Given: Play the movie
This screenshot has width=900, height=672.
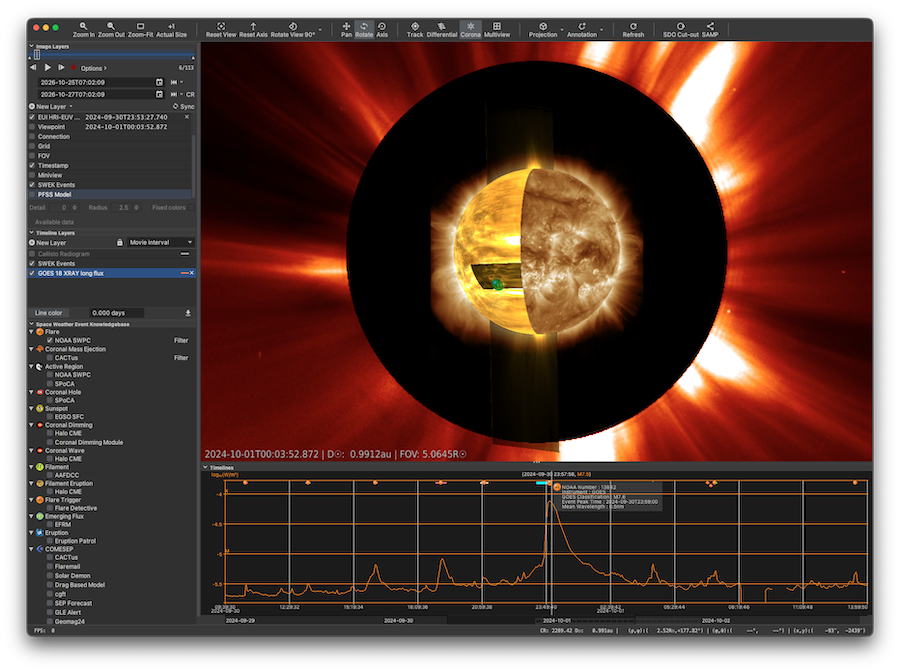Looking at the screenshot, I should [x=48, y=68].
